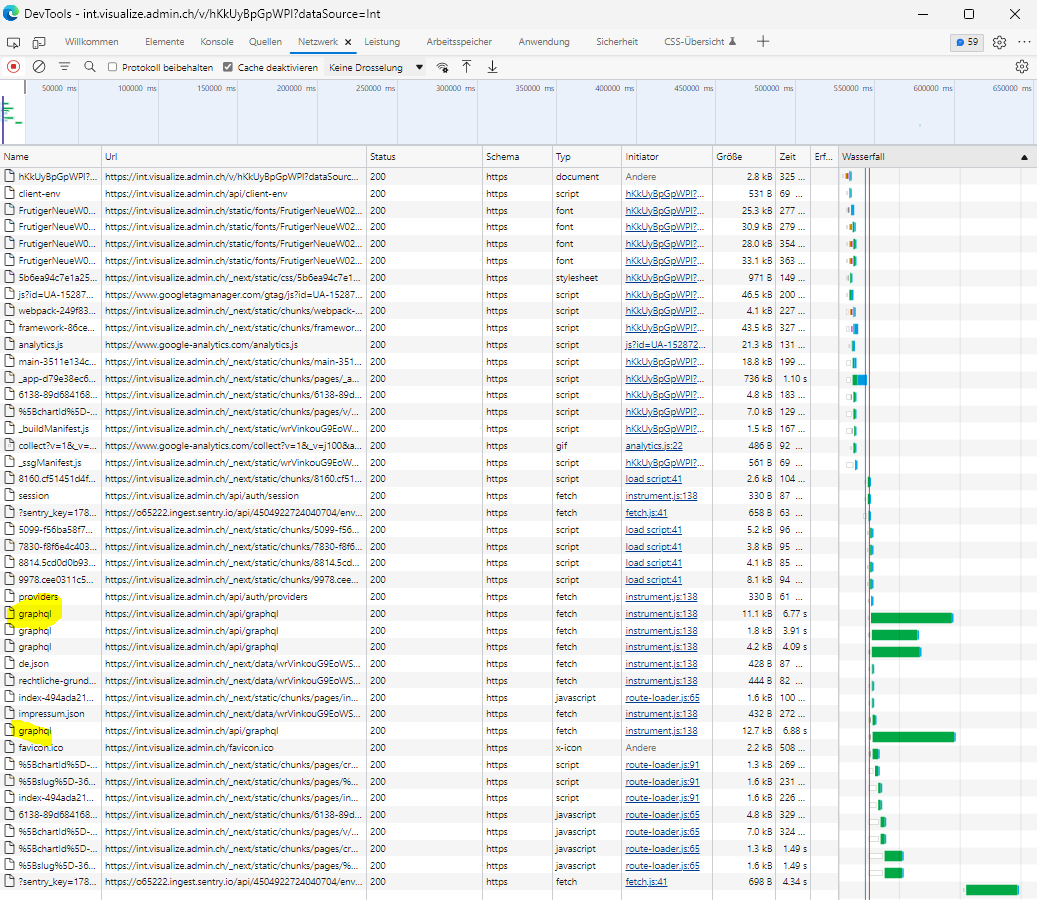Stop recording with the red record toggle

pyautogui.click(x=12, y=67)
